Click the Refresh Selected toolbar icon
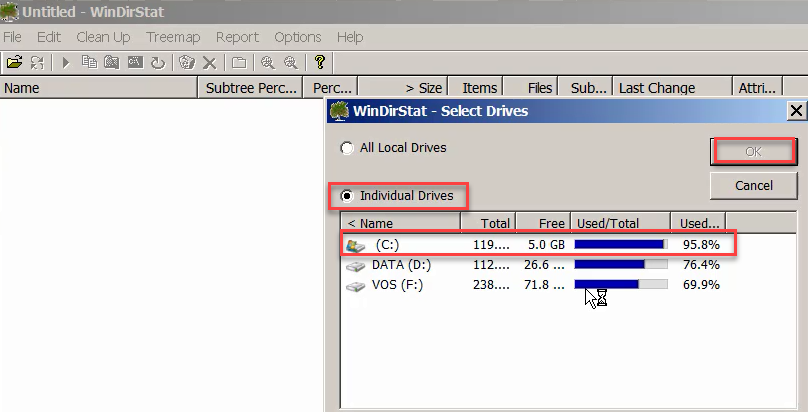 158,63
